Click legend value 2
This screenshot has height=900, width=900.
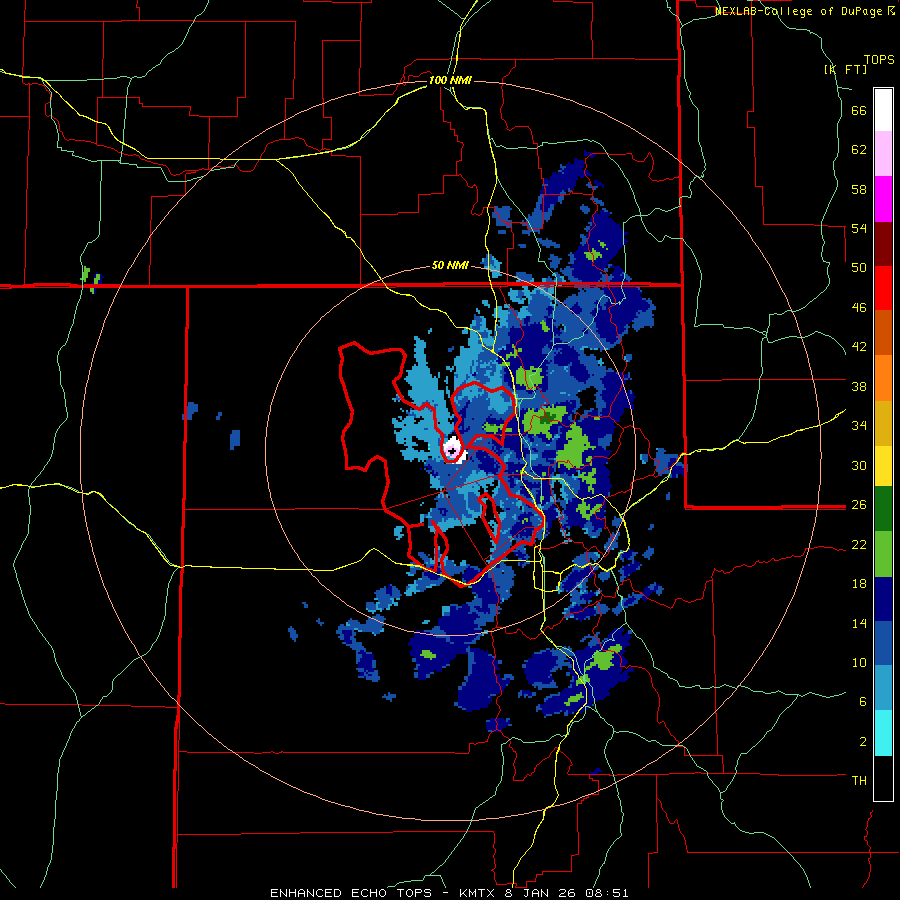(862, 742)
